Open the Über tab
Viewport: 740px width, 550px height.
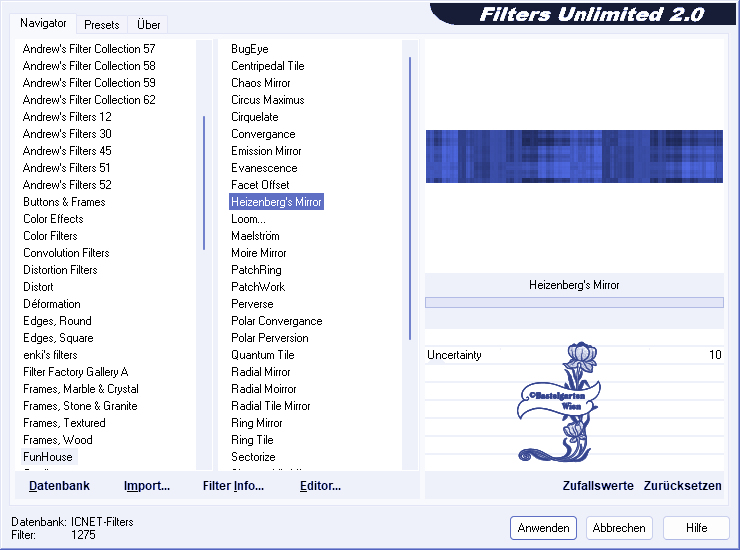148,25
